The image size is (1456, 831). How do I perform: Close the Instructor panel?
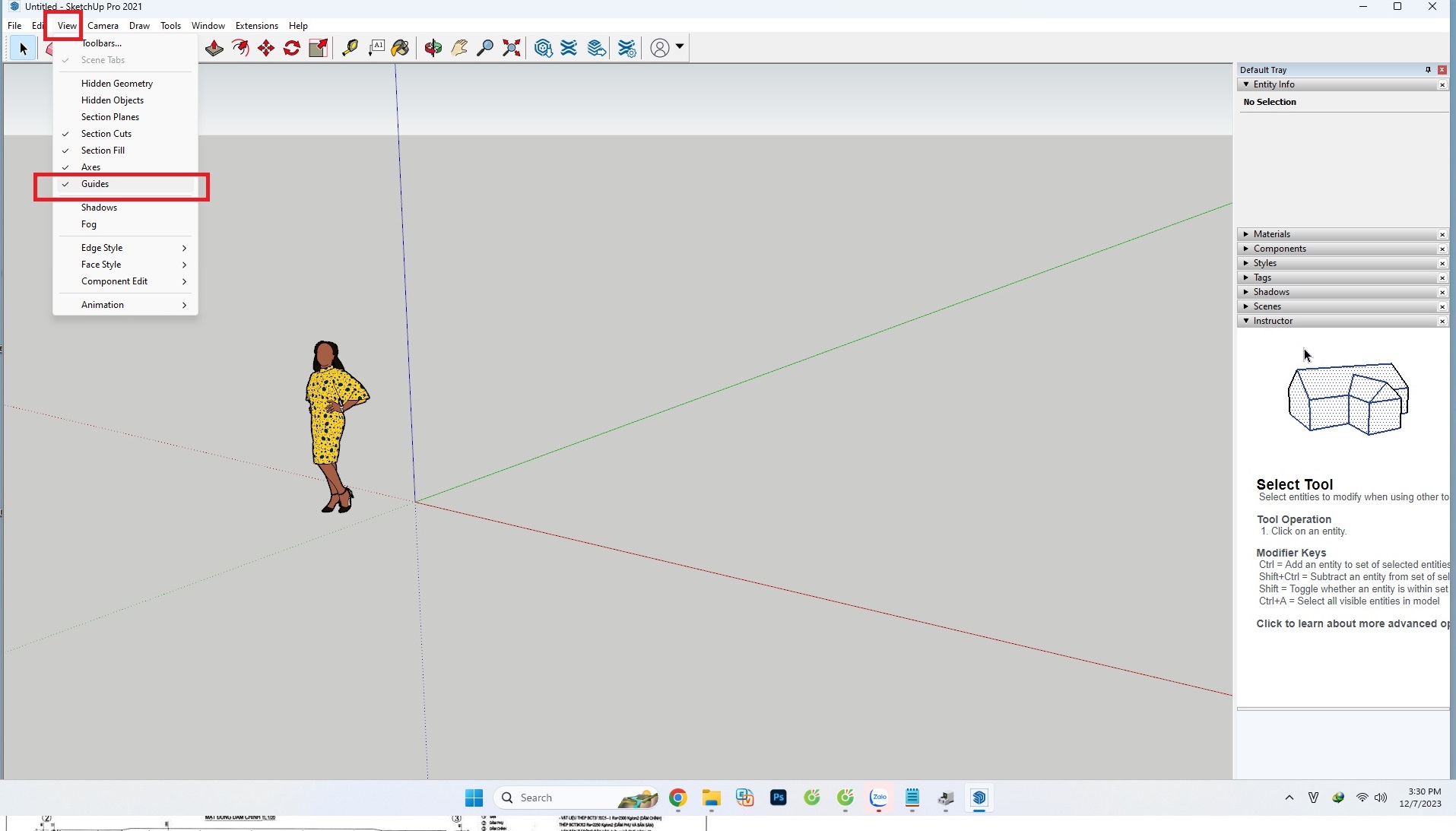pos(1442,321)
